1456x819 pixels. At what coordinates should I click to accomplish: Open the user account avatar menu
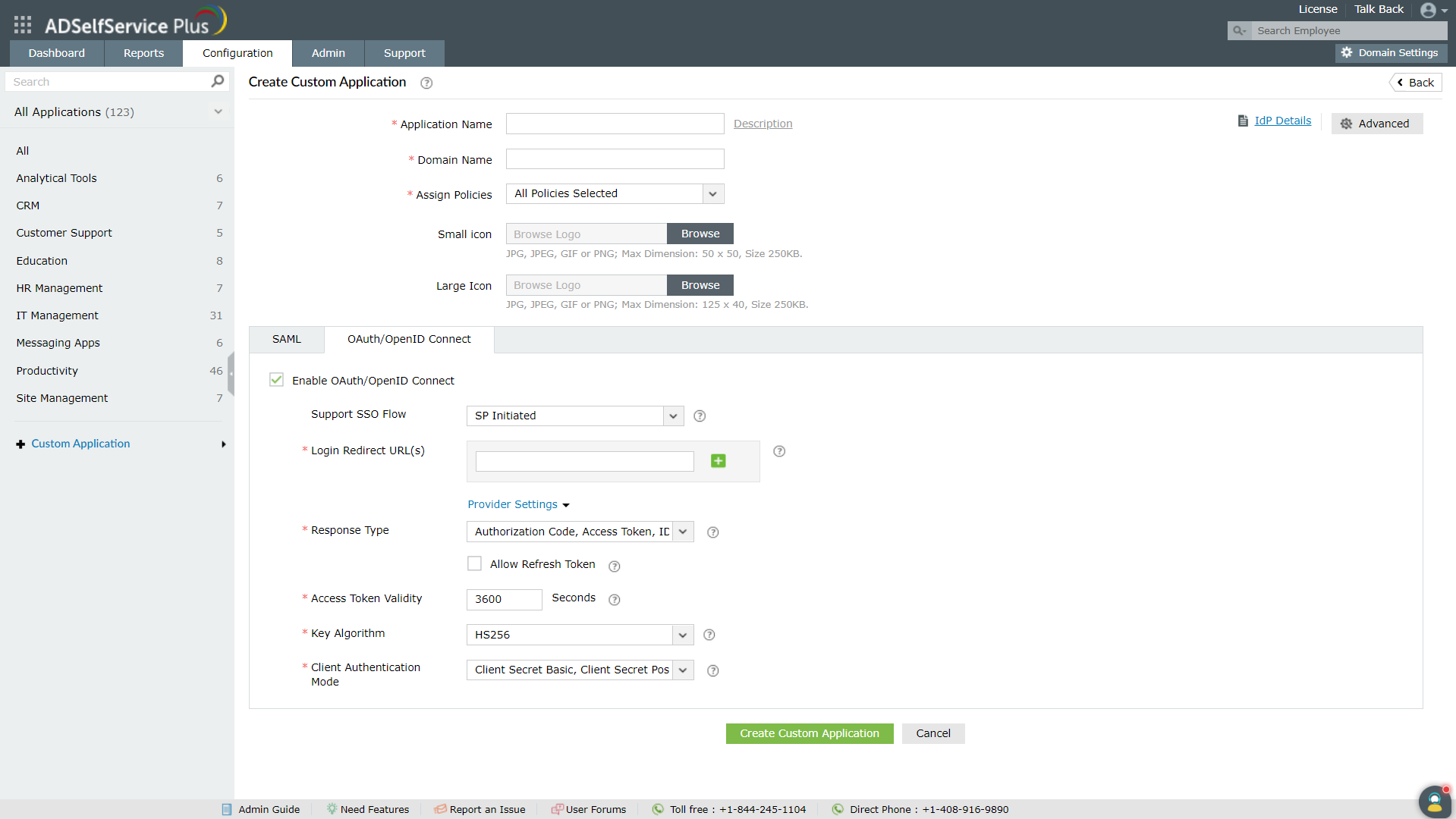[x=1433, y=10]
